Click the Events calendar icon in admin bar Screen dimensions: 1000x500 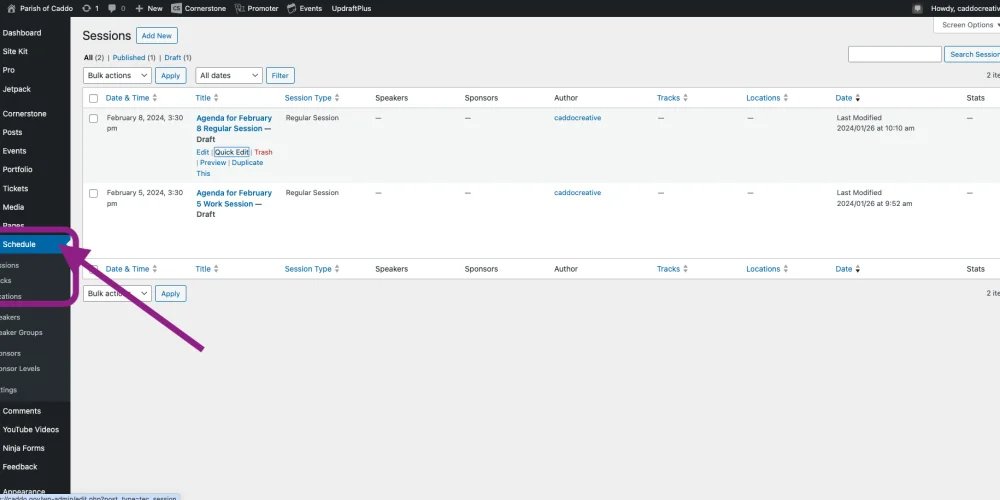(x=291, y=8)
